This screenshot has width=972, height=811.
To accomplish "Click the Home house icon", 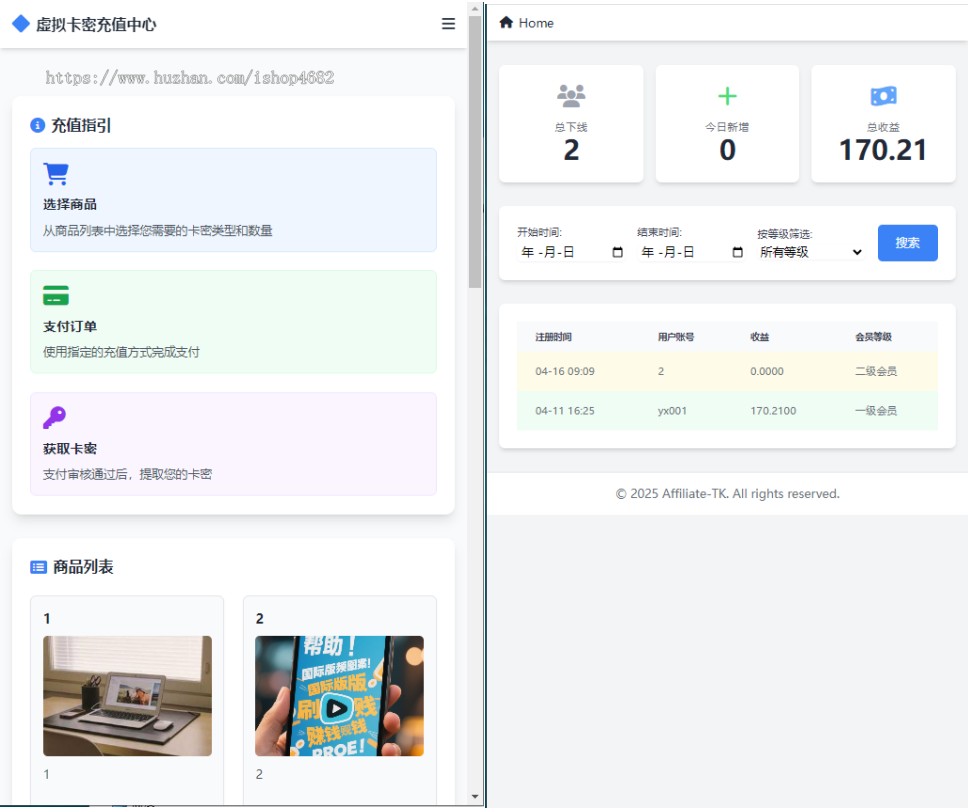I will point(508,23).
